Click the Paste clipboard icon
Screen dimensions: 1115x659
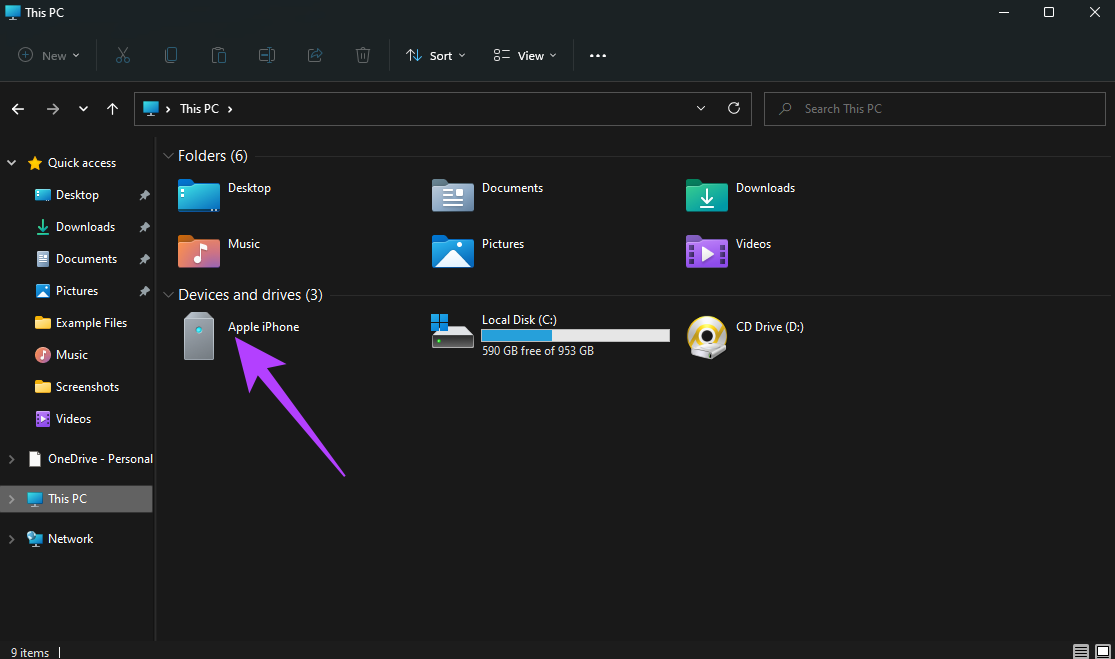point(219,55)
